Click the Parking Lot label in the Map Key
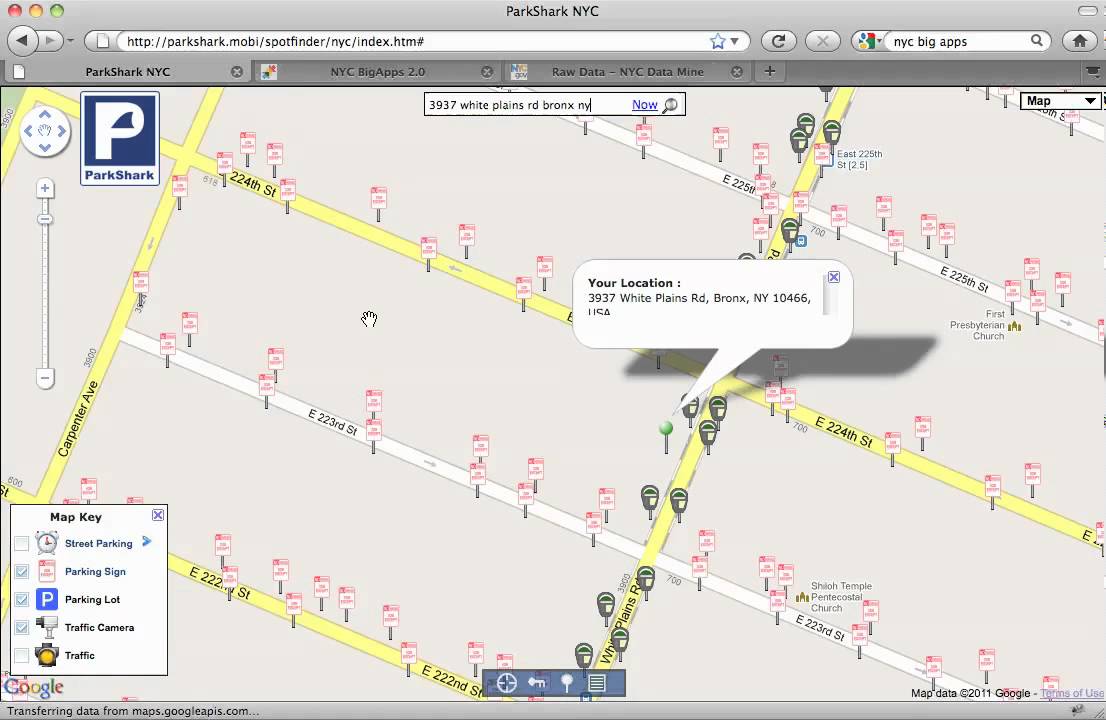The height and width of the screenshot is (720, 1106). click(92, 599)
